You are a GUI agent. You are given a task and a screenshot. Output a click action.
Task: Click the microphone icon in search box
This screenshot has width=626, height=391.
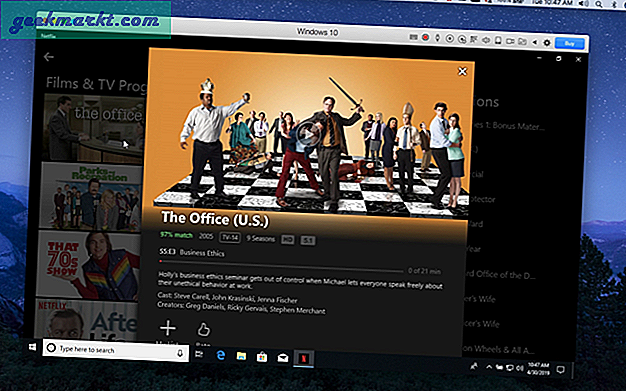coord(180,353)
